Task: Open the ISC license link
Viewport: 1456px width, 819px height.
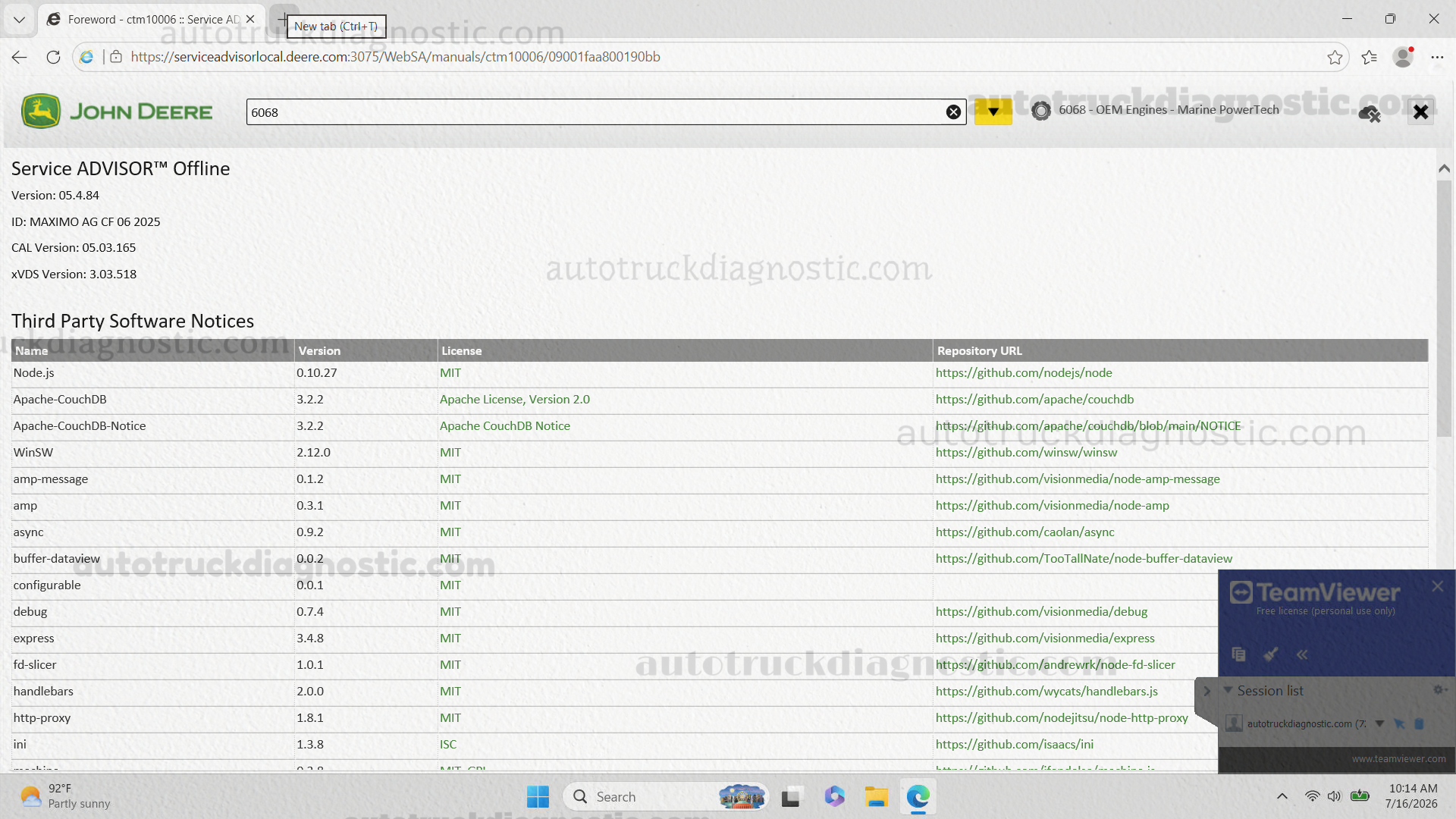Action: 448,745
